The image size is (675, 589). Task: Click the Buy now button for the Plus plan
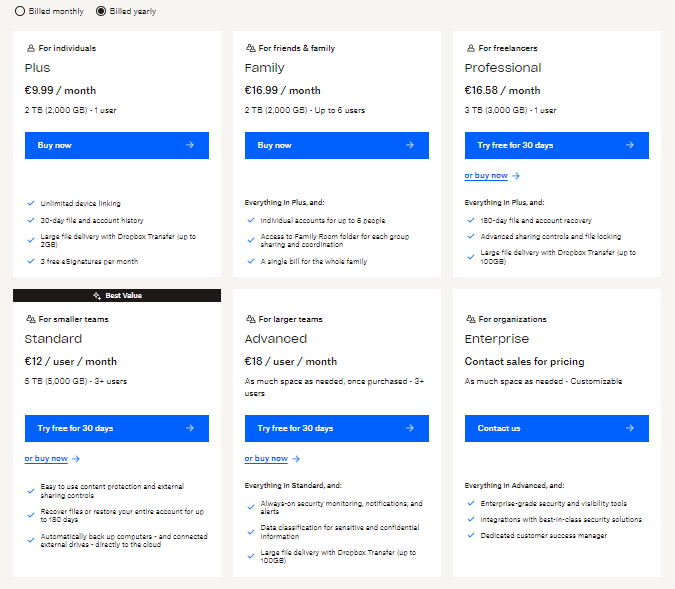click(x=117, y=146)
